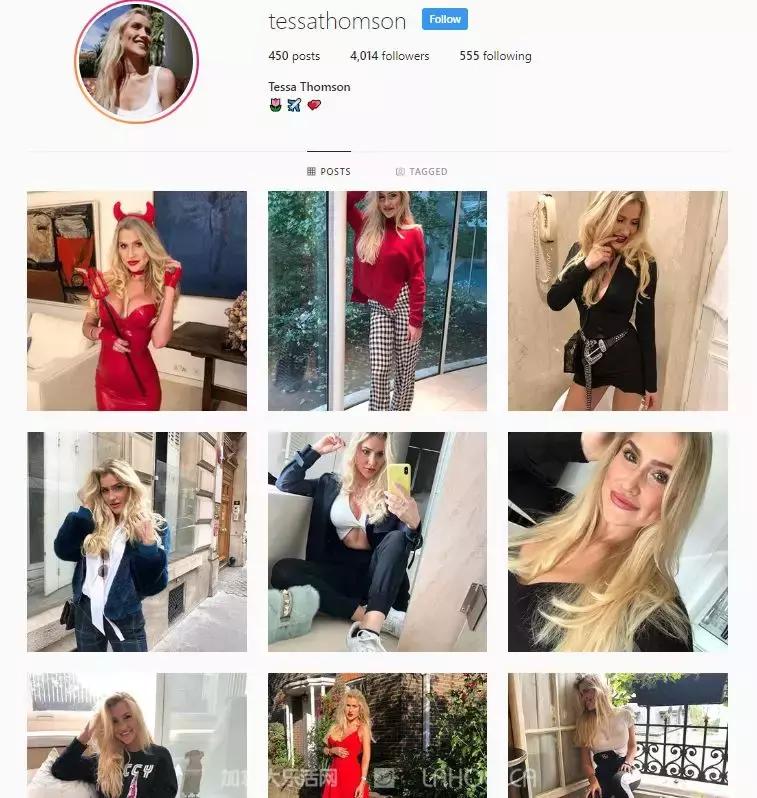Click the red heart emoji in bio
This screenshot has height=798, width=757.
point(314,105)
